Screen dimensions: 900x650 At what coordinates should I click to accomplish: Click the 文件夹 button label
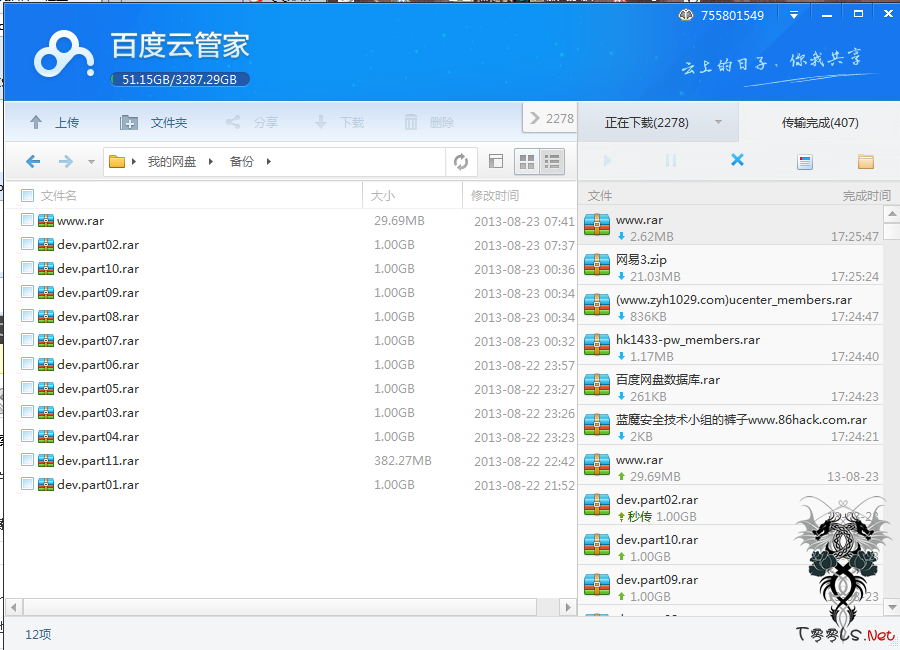click(x=169, y=122)
